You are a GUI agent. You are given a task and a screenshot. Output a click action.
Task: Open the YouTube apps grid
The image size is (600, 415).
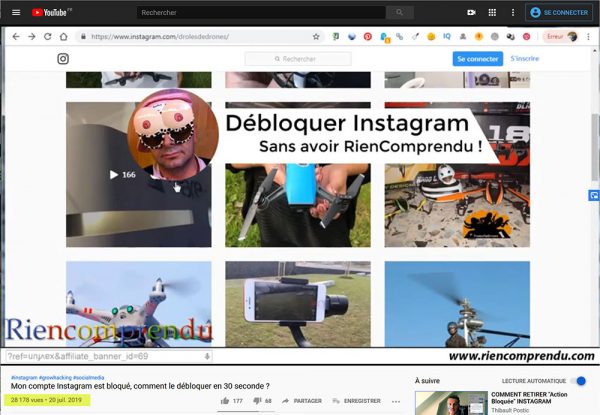click(x=492, y=13)
